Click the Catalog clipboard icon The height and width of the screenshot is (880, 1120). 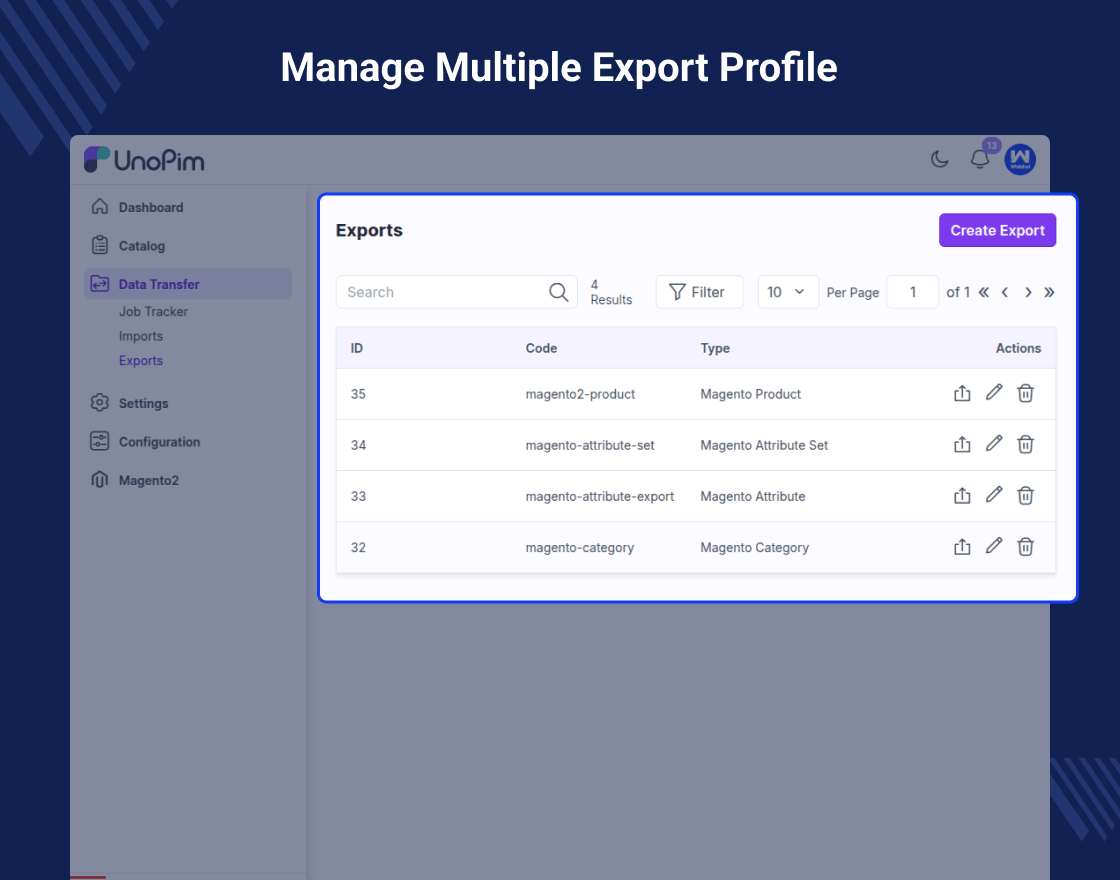(x=100, y=245)
